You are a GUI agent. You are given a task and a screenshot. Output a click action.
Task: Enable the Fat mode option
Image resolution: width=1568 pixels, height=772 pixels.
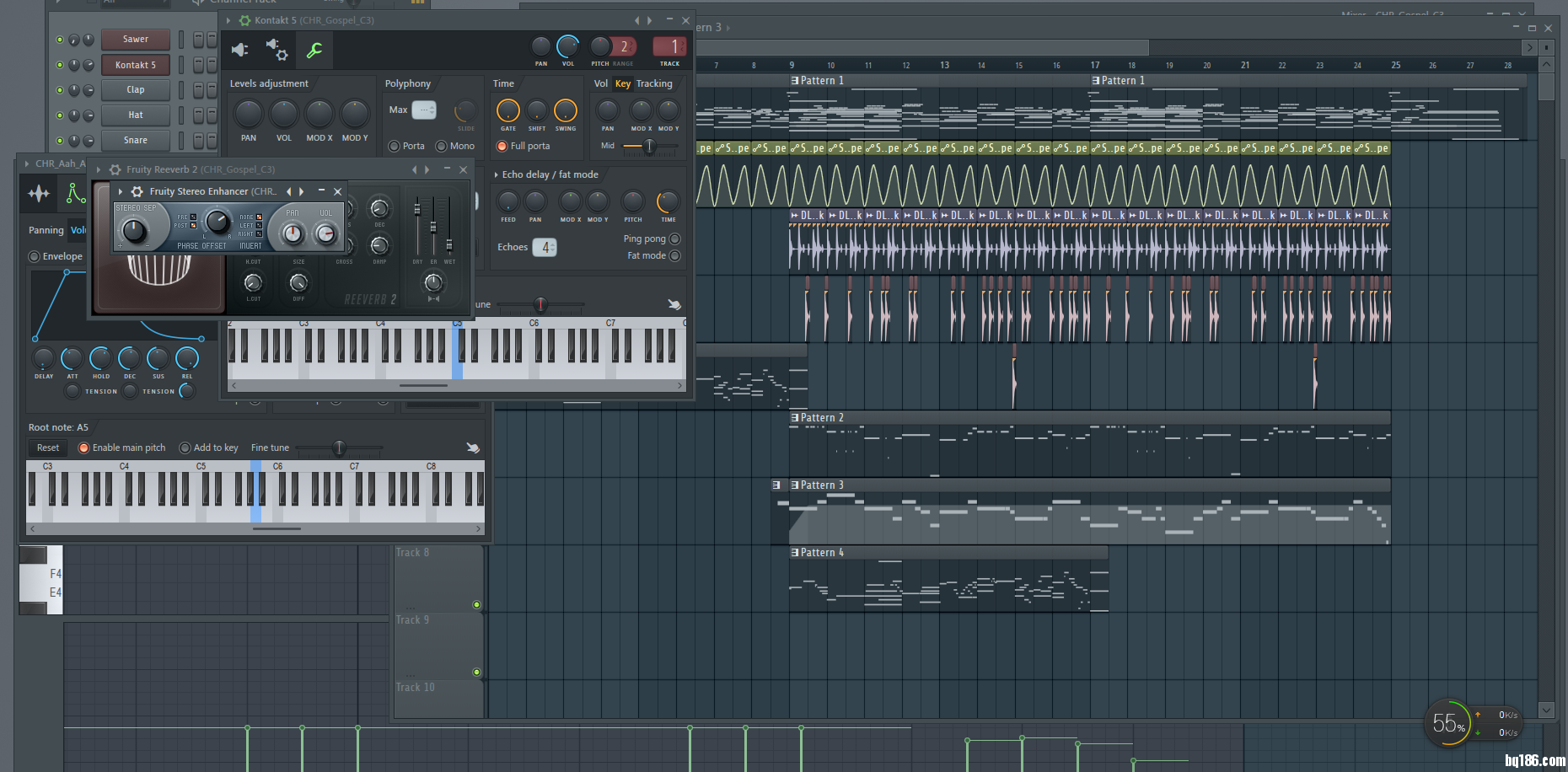[674, 255]
